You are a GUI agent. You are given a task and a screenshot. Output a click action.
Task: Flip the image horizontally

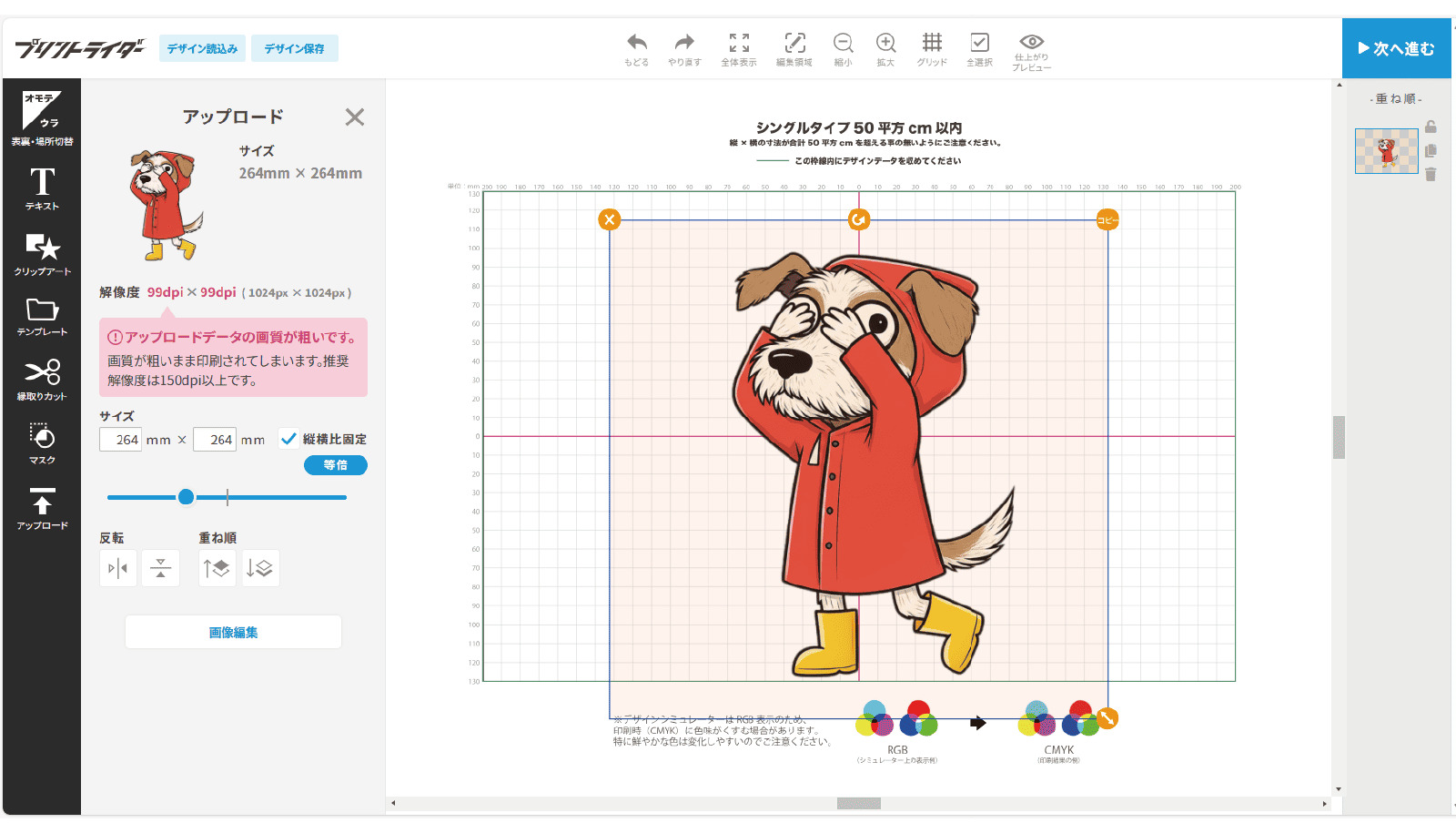coord(118,568)
